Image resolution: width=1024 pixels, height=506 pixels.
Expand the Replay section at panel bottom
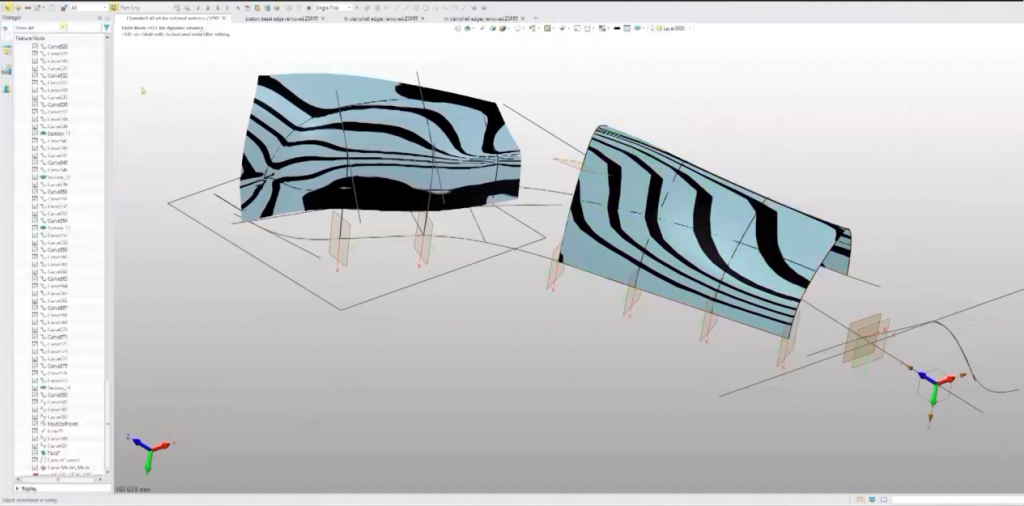point(19,488)
